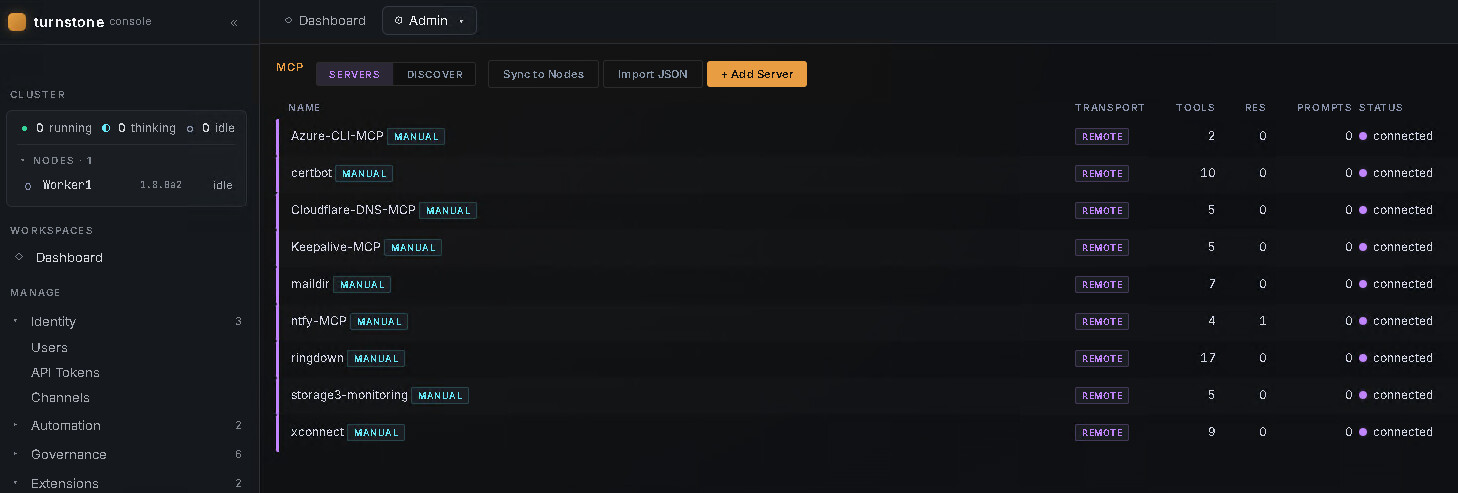Click the Dashboard diamond icon in sidebar
Image resolution: width=1458 pixels, height=493 pixels.
(19, 257)
